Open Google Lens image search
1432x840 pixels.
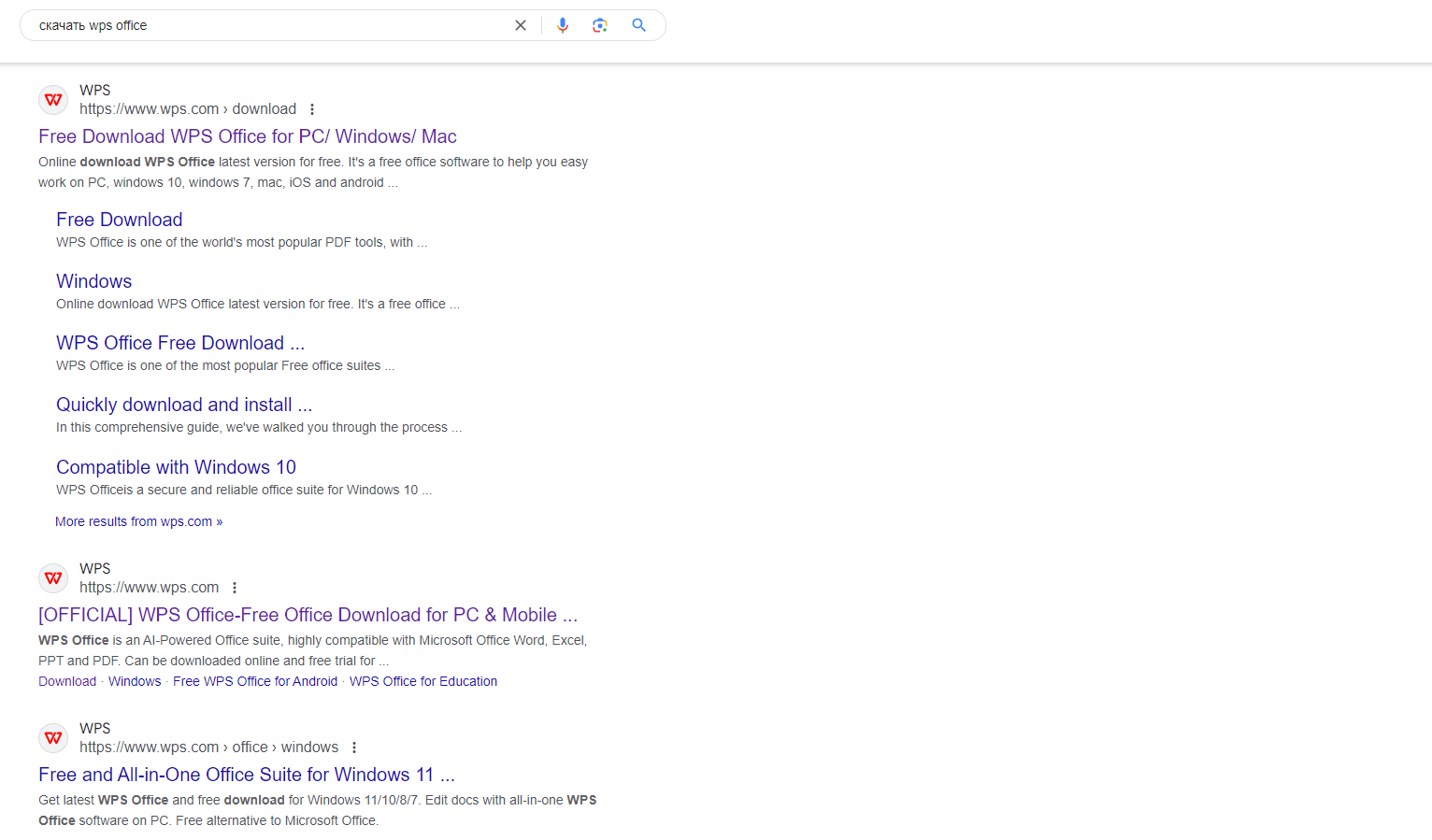[600, 25]
